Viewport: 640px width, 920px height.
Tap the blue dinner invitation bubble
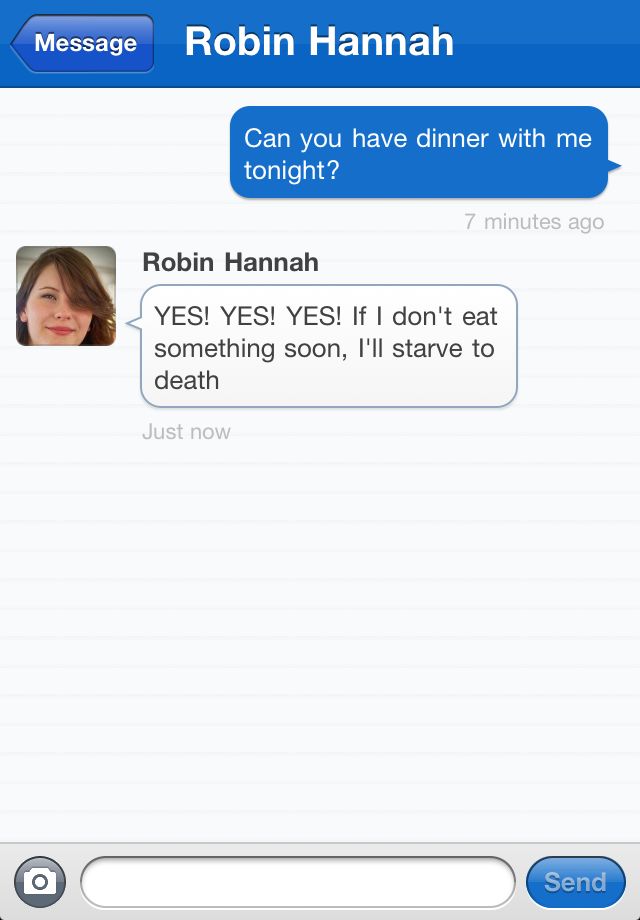click(419, 153)
